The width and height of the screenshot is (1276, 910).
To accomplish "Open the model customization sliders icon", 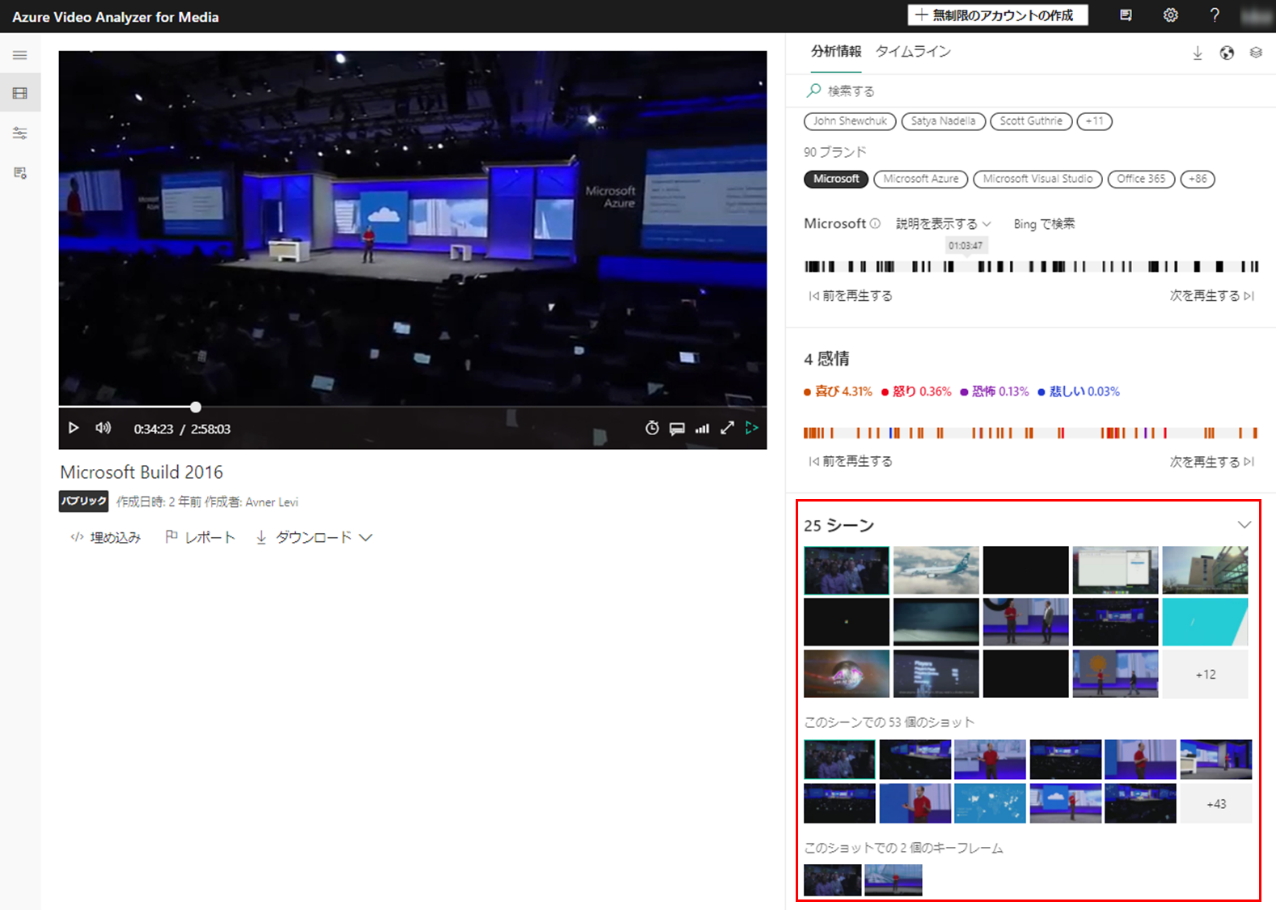I will [x=20, y=133].
